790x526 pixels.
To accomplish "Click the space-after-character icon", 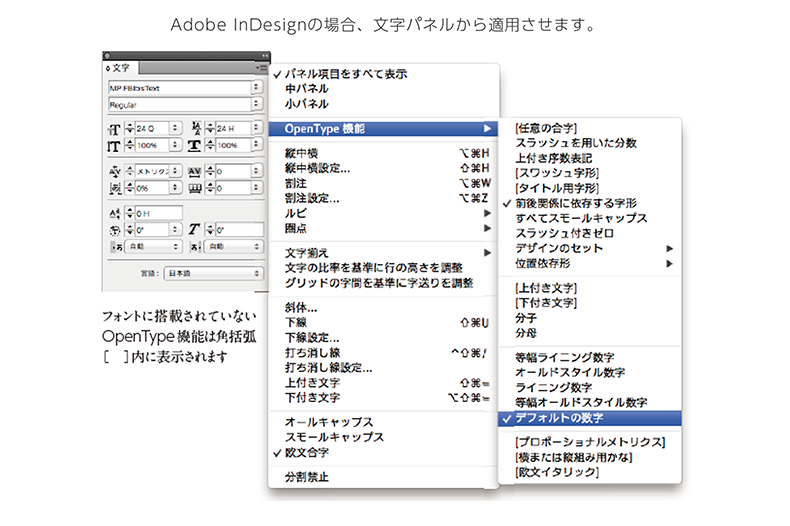I will click(195, 247).
